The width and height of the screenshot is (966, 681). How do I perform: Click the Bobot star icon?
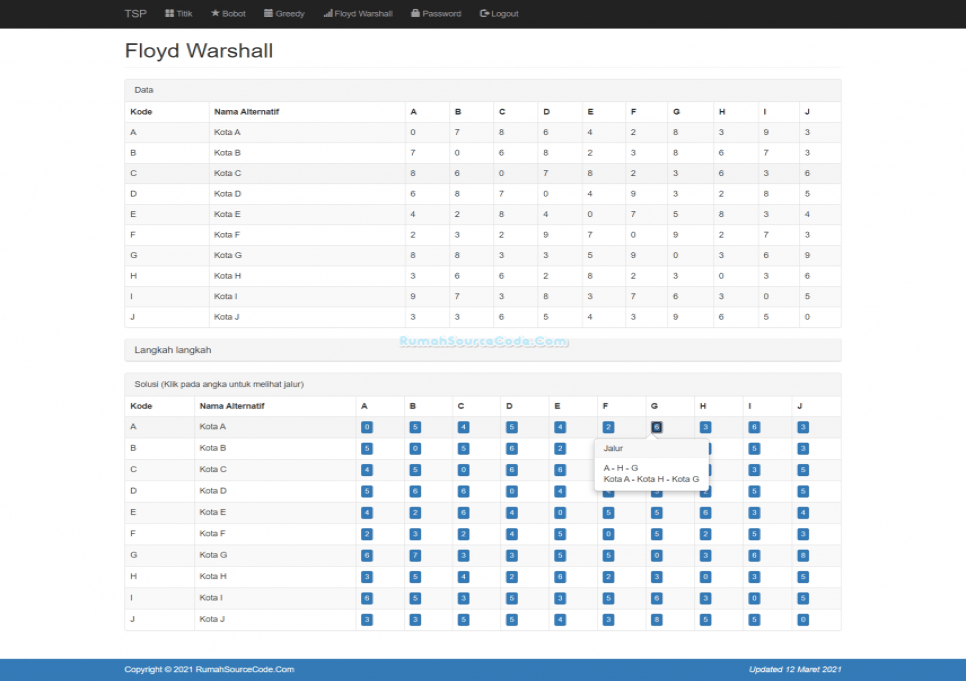(215, 13)
